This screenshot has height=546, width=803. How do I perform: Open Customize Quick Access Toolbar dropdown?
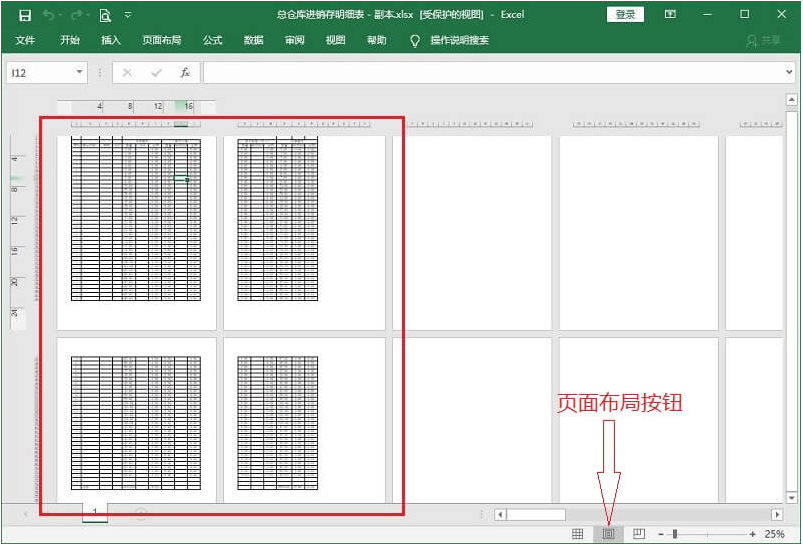(128, 15)
